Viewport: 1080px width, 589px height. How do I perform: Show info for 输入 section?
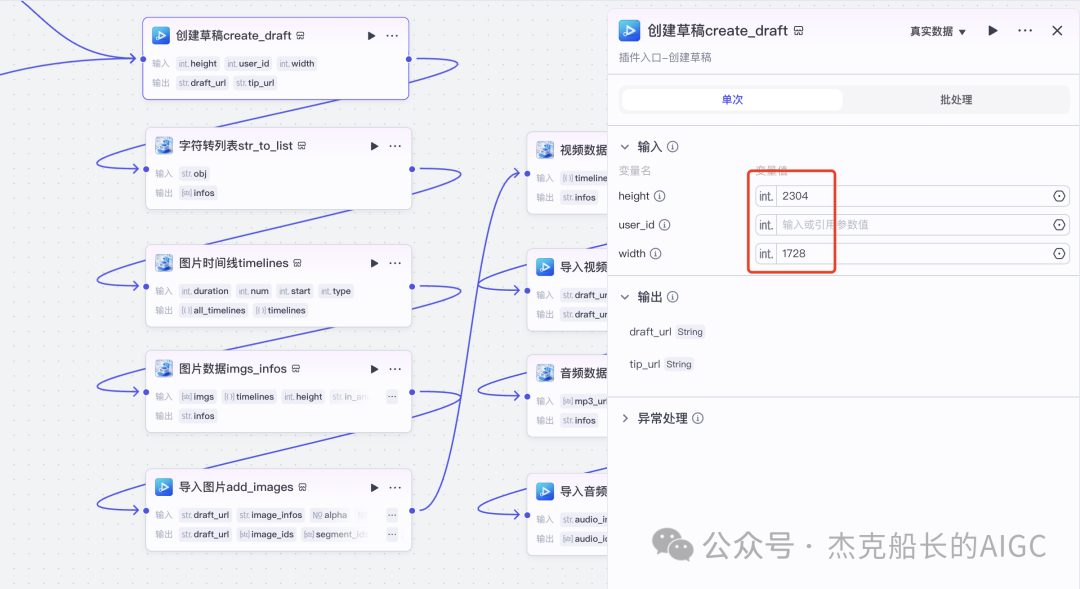coord(673,147)
